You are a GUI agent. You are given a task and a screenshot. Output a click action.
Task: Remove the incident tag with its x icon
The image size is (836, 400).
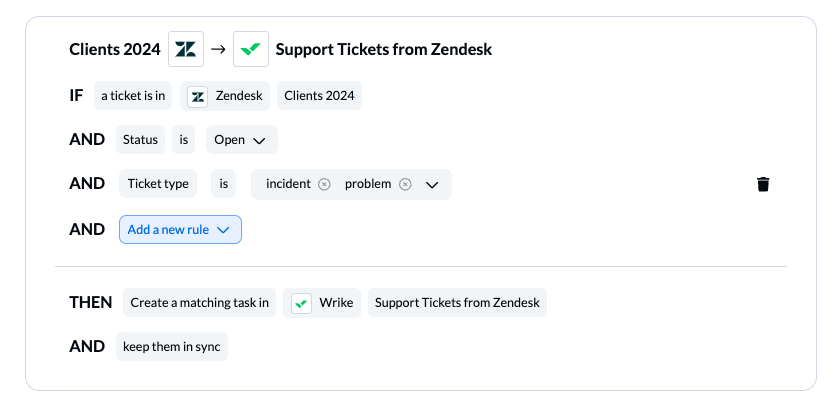coord(324,184)
